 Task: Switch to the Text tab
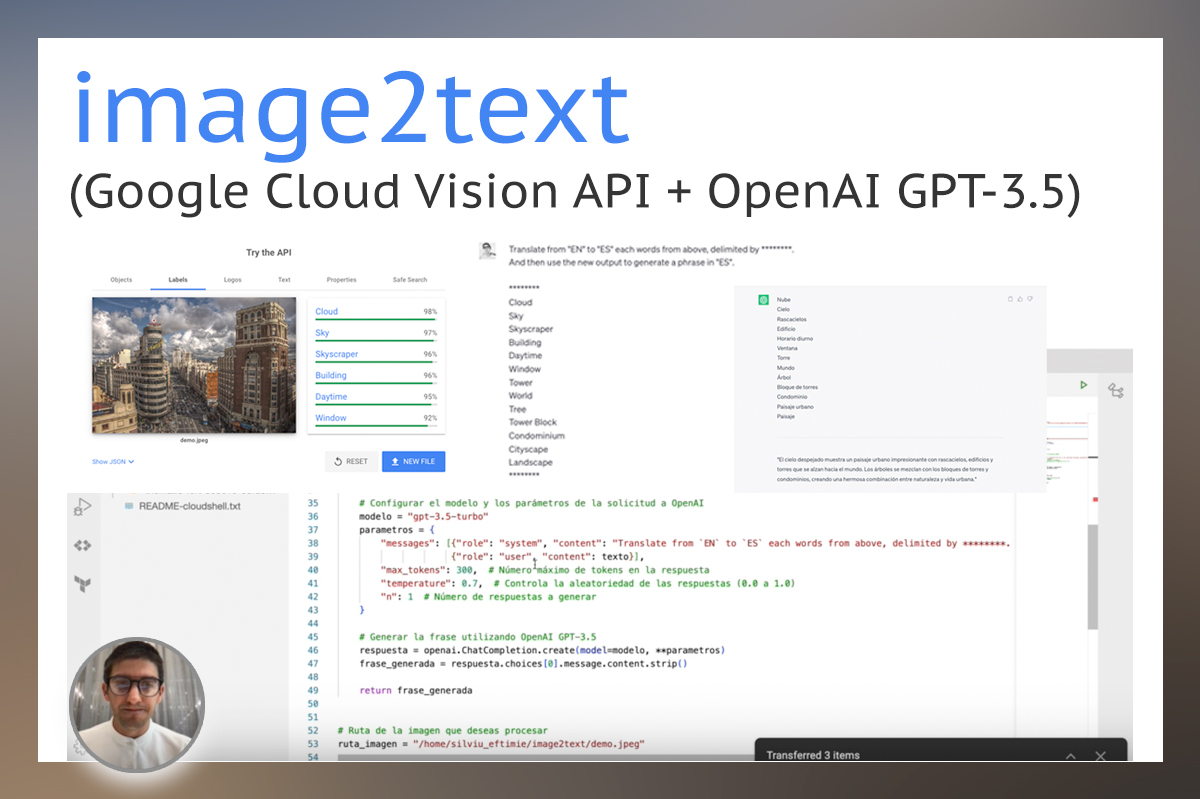click(284, 280)
